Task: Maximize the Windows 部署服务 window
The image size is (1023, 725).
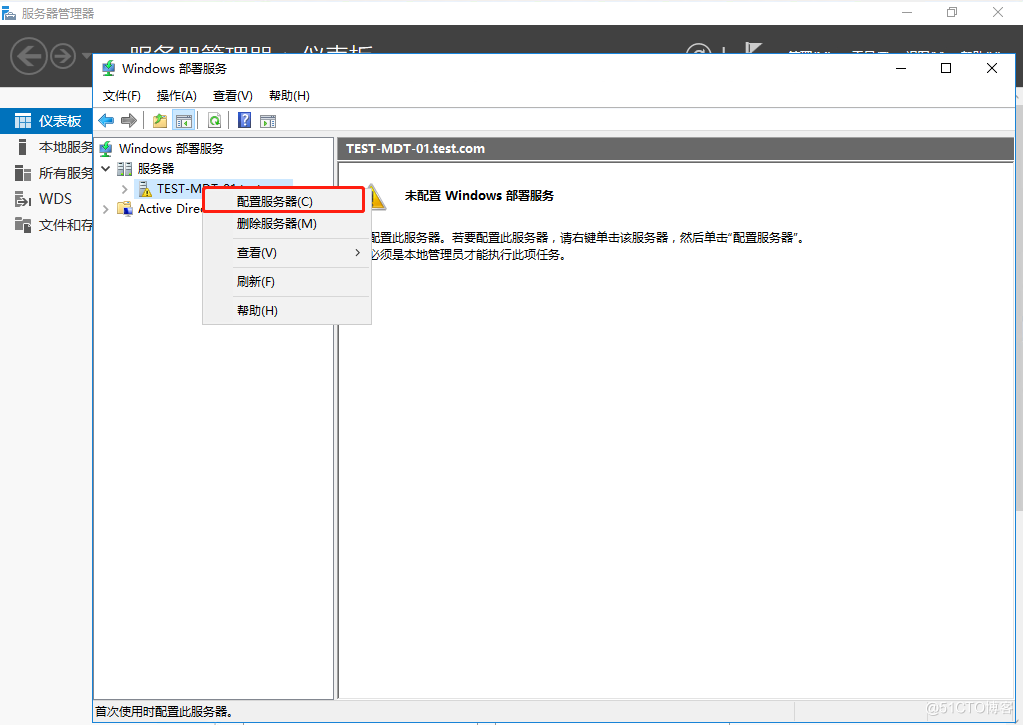Action: 945,69
